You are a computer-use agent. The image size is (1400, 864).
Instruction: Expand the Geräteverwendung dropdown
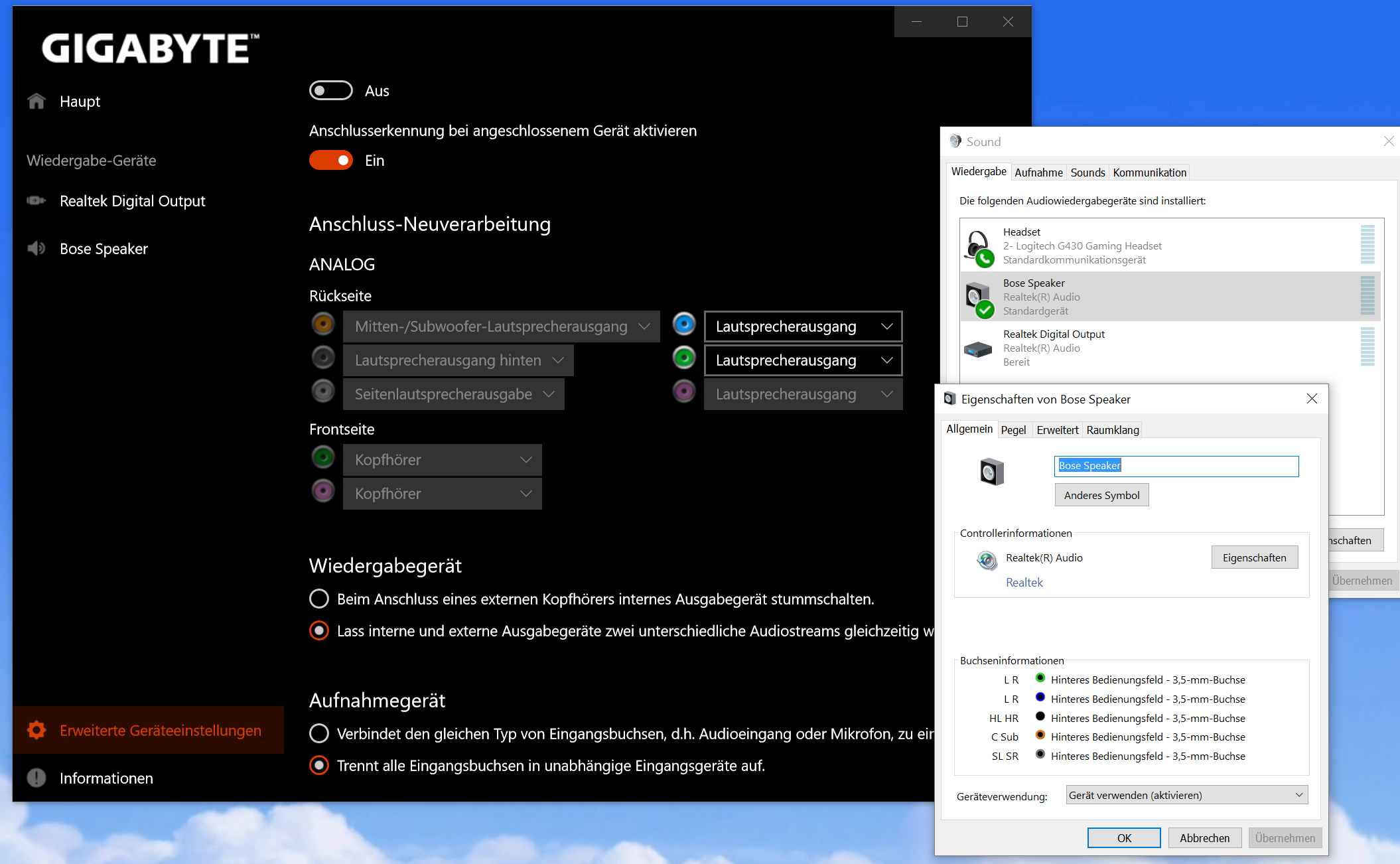tap(1186, 795)
